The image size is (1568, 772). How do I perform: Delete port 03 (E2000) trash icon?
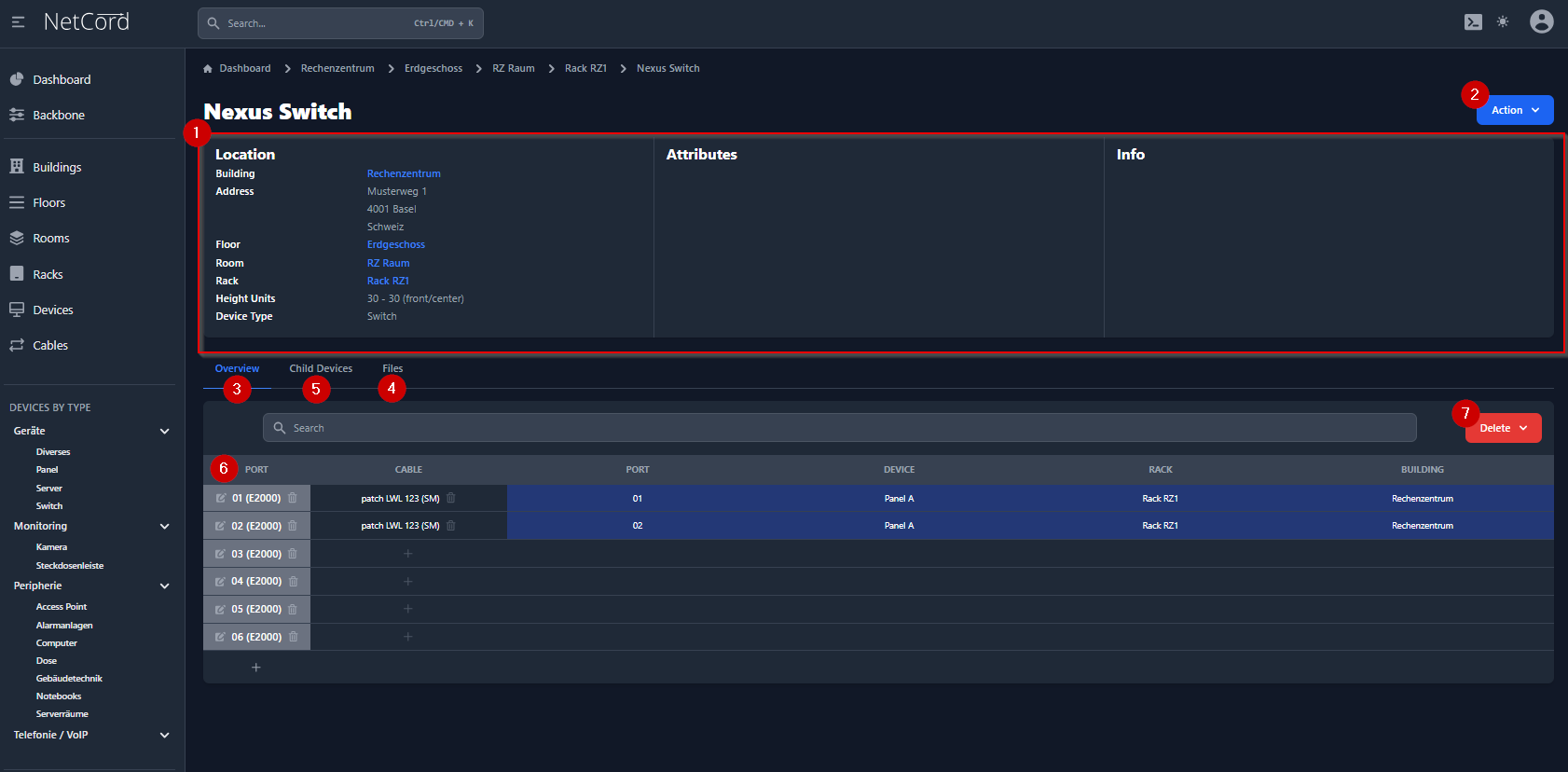point(293,554)
